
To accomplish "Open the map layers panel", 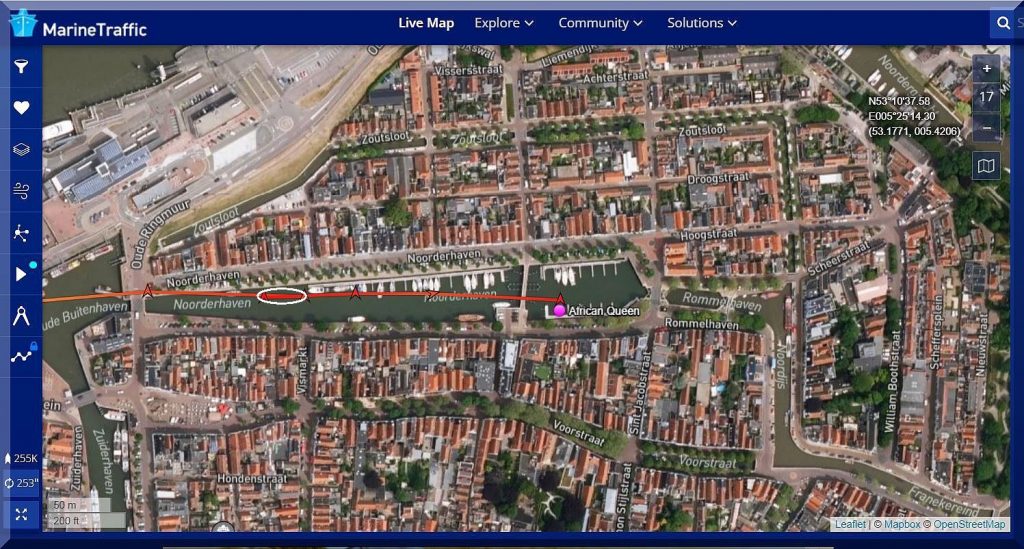I will pyautogui.click(x=21, y=150).
